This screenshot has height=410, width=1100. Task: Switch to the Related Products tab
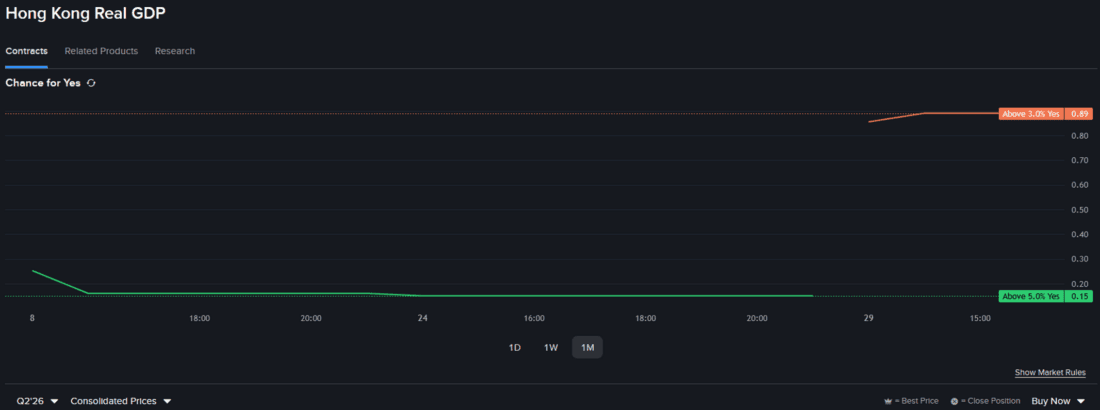pyautogui.click(x=101, y=51)
